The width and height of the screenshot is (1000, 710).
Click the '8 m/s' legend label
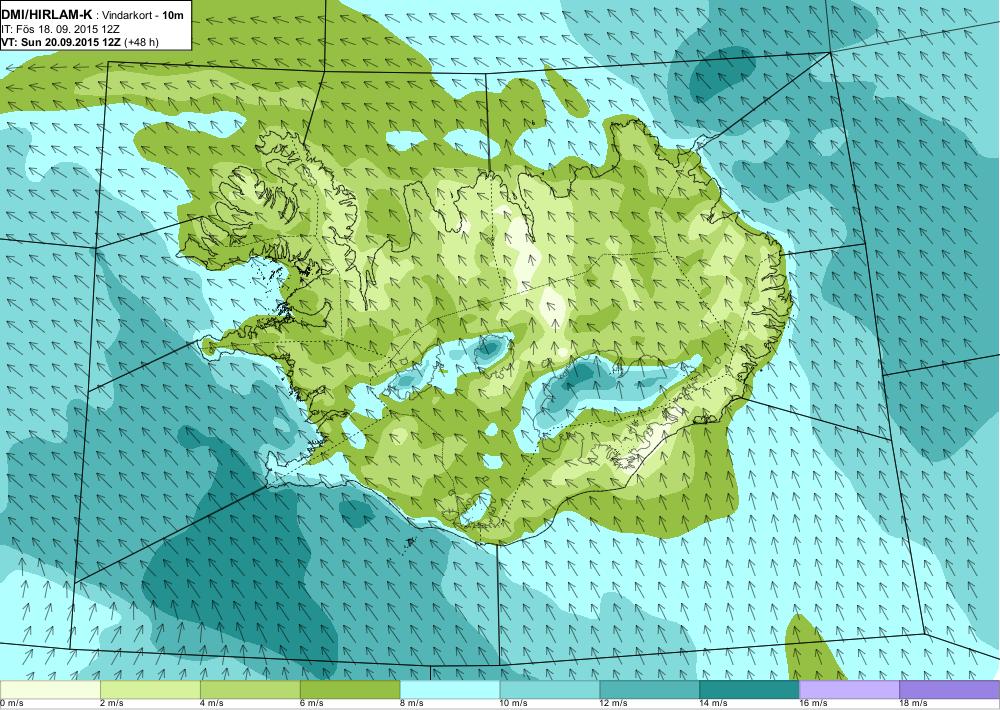pos(412,704)
